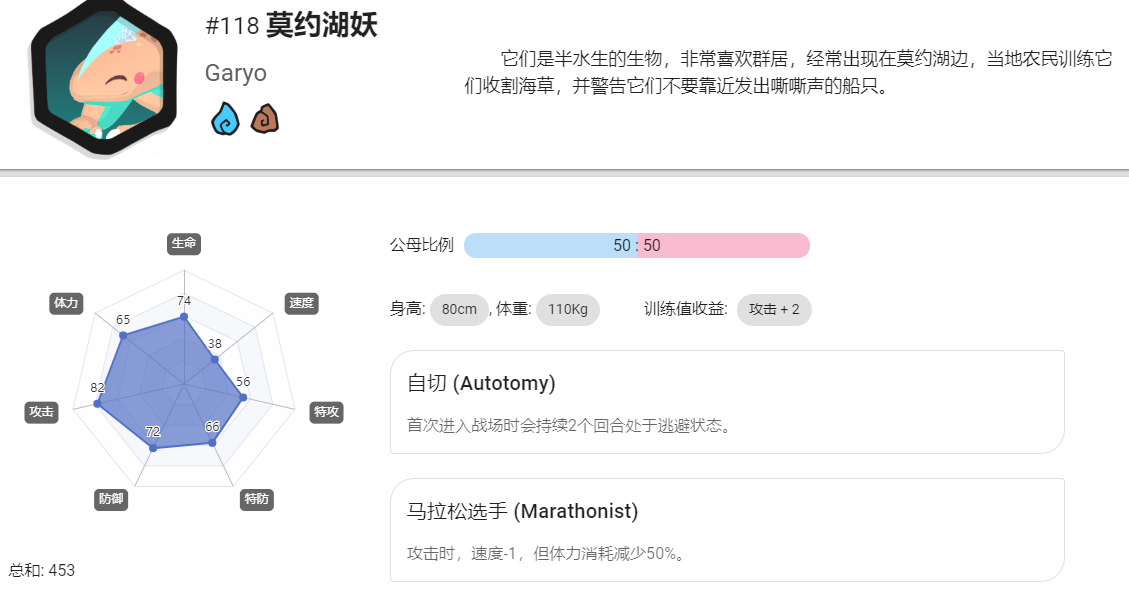This screenshot has width=1129, height=598.
Task: Click the 110Kg weight chip
Action: click(568, 309)
